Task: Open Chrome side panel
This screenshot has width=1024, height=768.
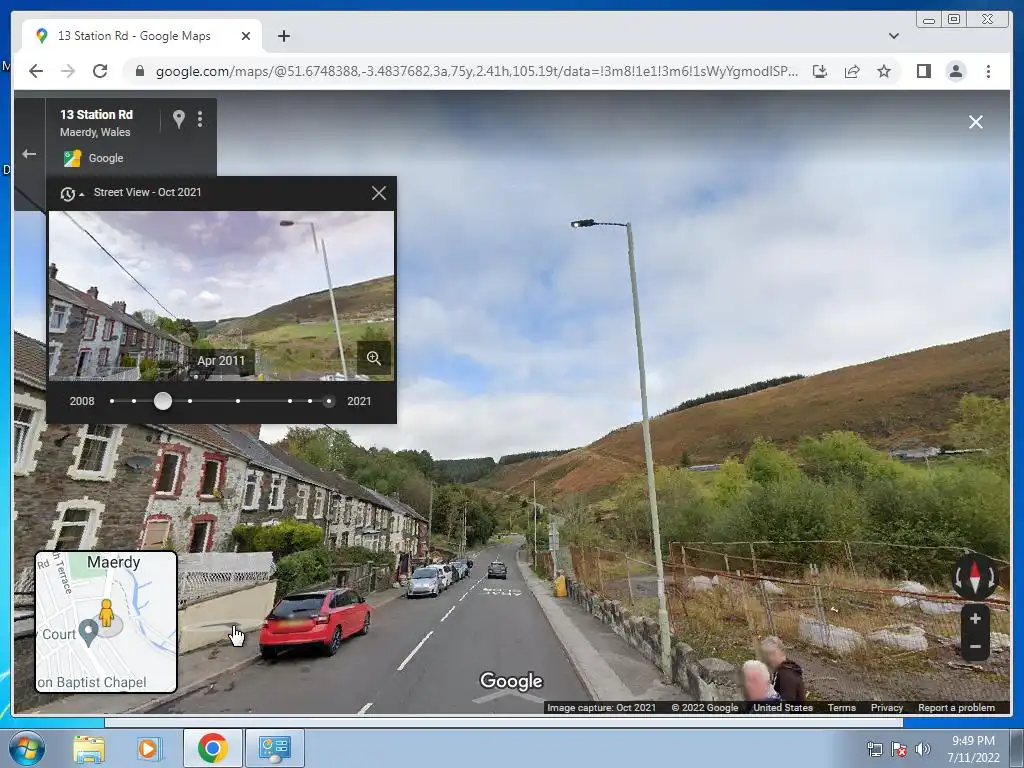Action: pos(923,71)
